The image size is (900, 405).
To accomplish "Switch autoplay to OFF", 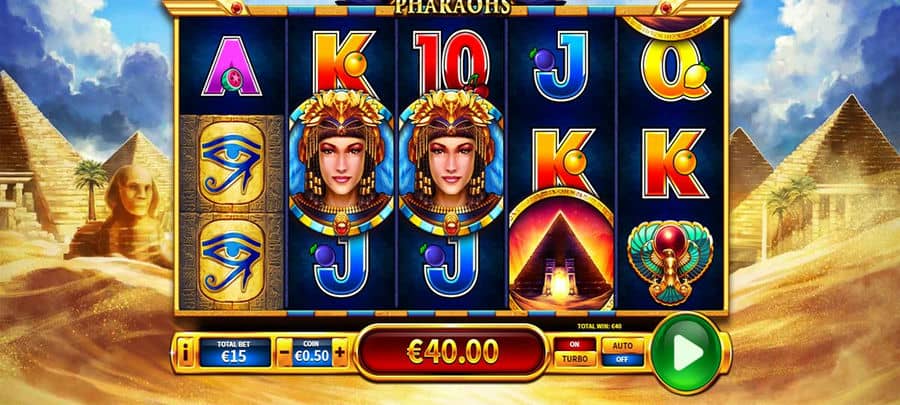I will coord(623,360).
